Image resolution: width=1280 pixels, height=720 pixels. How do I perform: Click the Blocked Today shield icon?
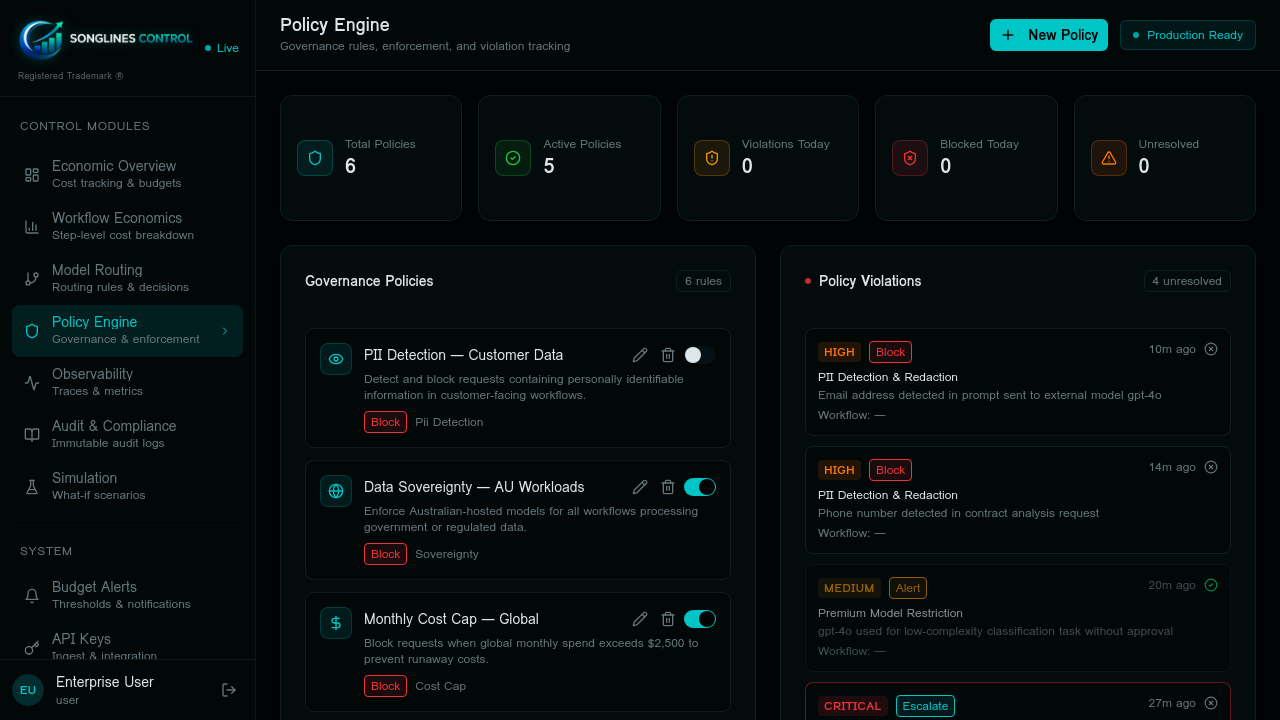[x=910, y=158]
